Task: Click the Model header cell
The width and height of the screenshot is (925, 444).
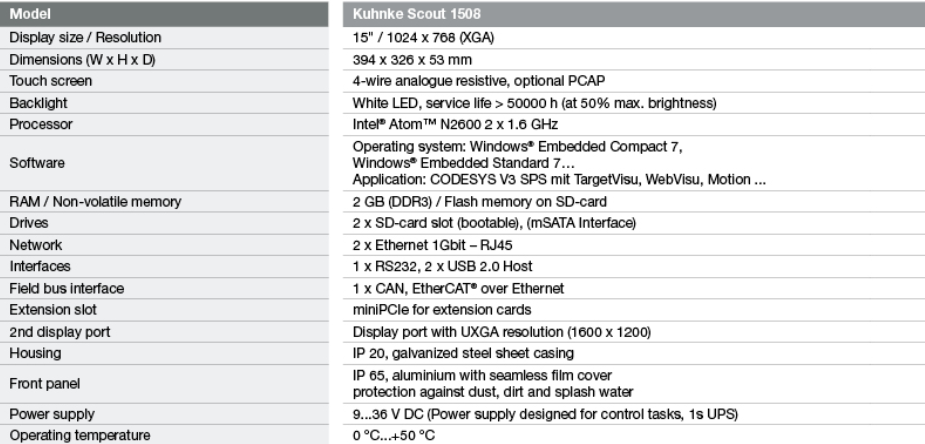Action: pyautogui.click(x=164, y=14)
